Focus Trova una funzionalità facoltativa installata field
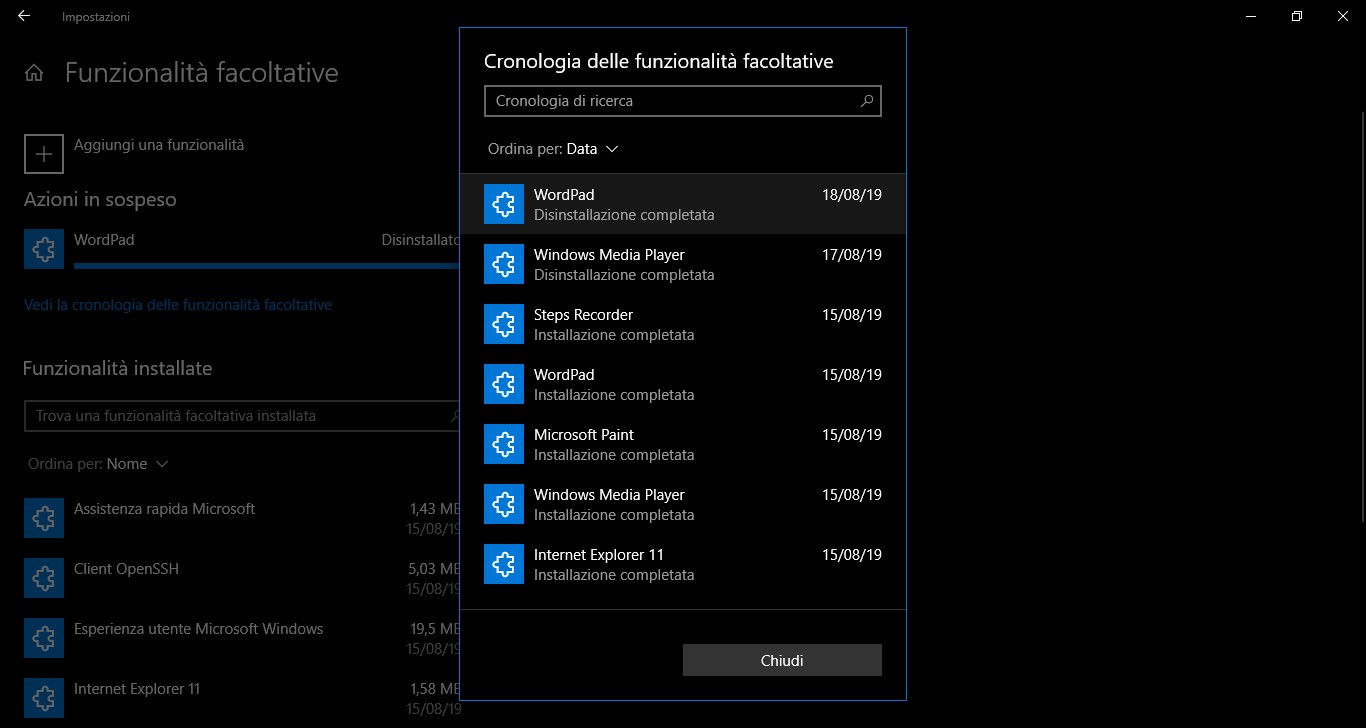This screenshot has width=1366, height=728. pos(241,416)
